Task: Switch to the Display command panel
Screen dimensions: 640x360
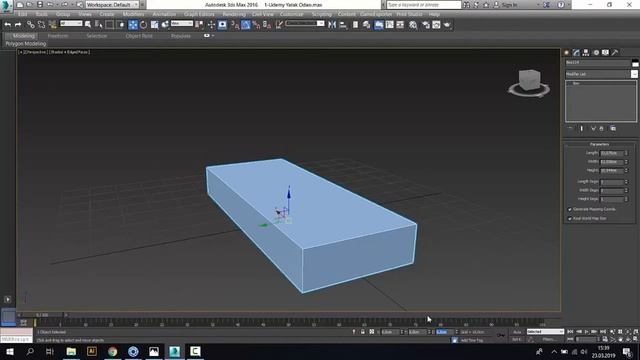Action: pyautogui.click(x=605, y=53)
